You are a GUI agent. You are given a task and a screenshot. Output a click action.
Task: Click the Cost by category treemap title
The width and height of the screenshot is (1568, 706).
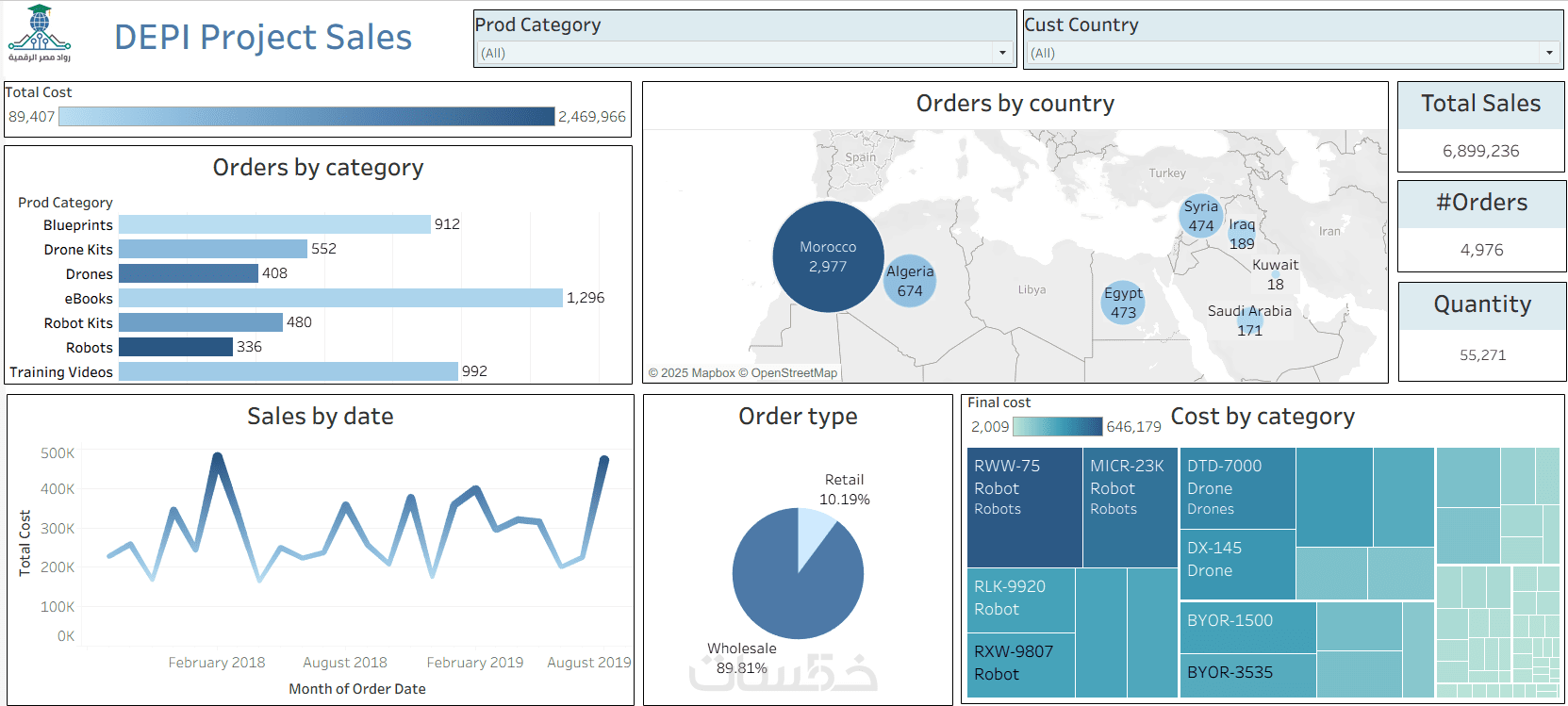click(x=1263, y=417)
